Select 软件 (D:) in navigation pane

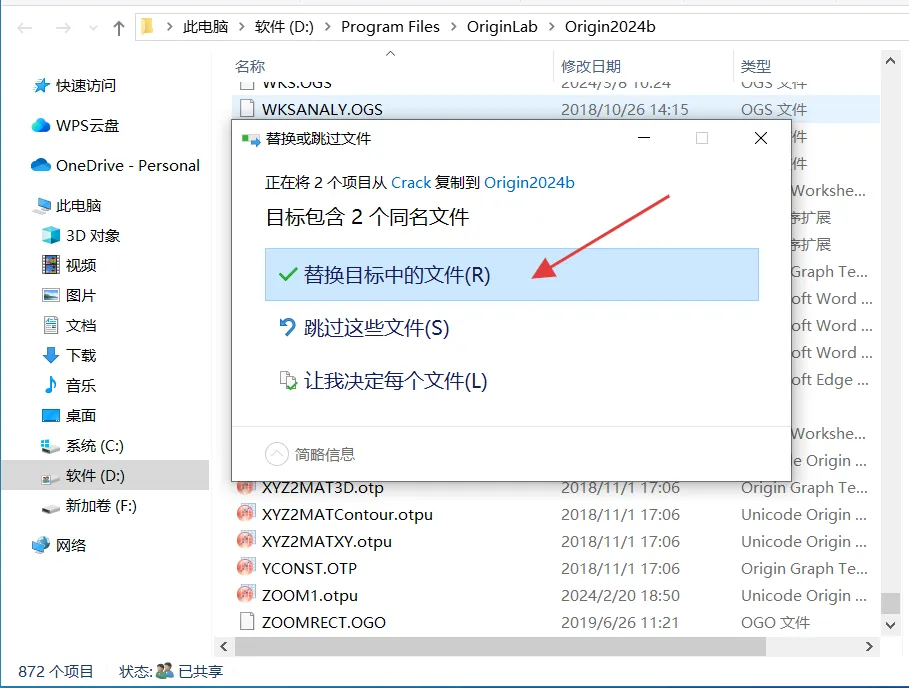tap(105, 475)
